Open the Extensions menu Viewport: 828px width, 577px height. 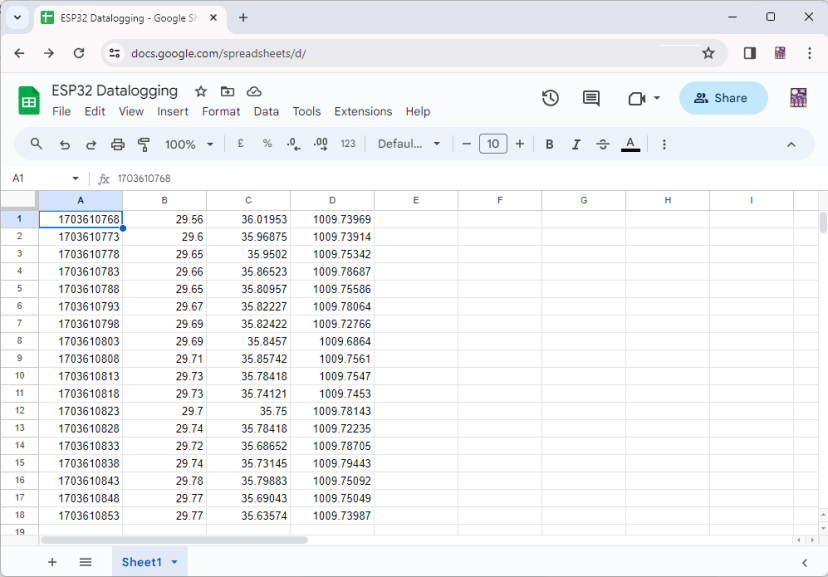click(x=363, y=111)
